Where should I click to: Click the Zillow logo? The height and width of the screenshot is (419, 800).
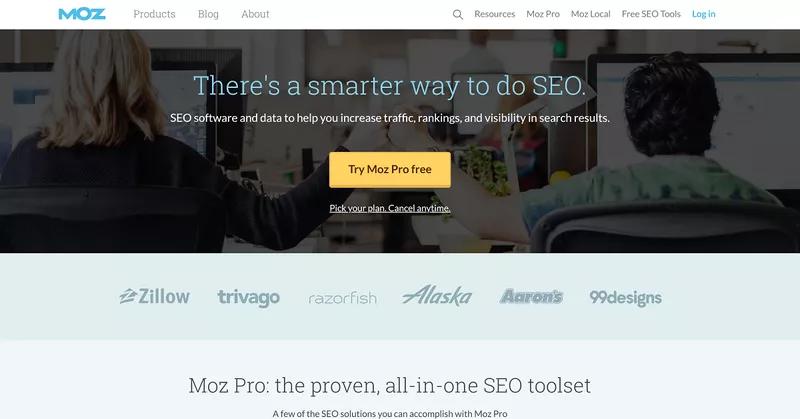pyautogui.click(x=154, y=297)
